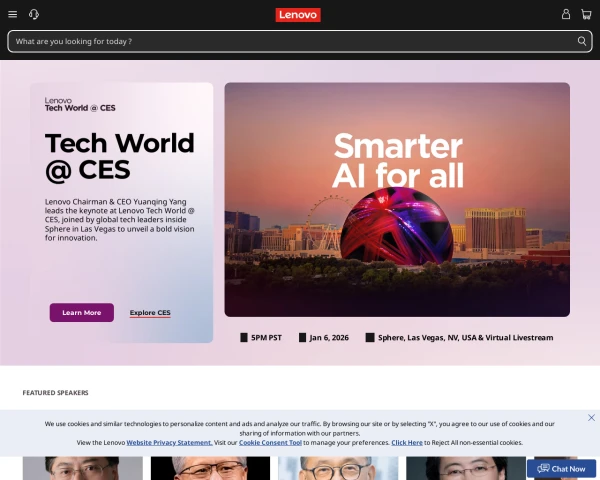Open the account profile icon

[566, 15]
